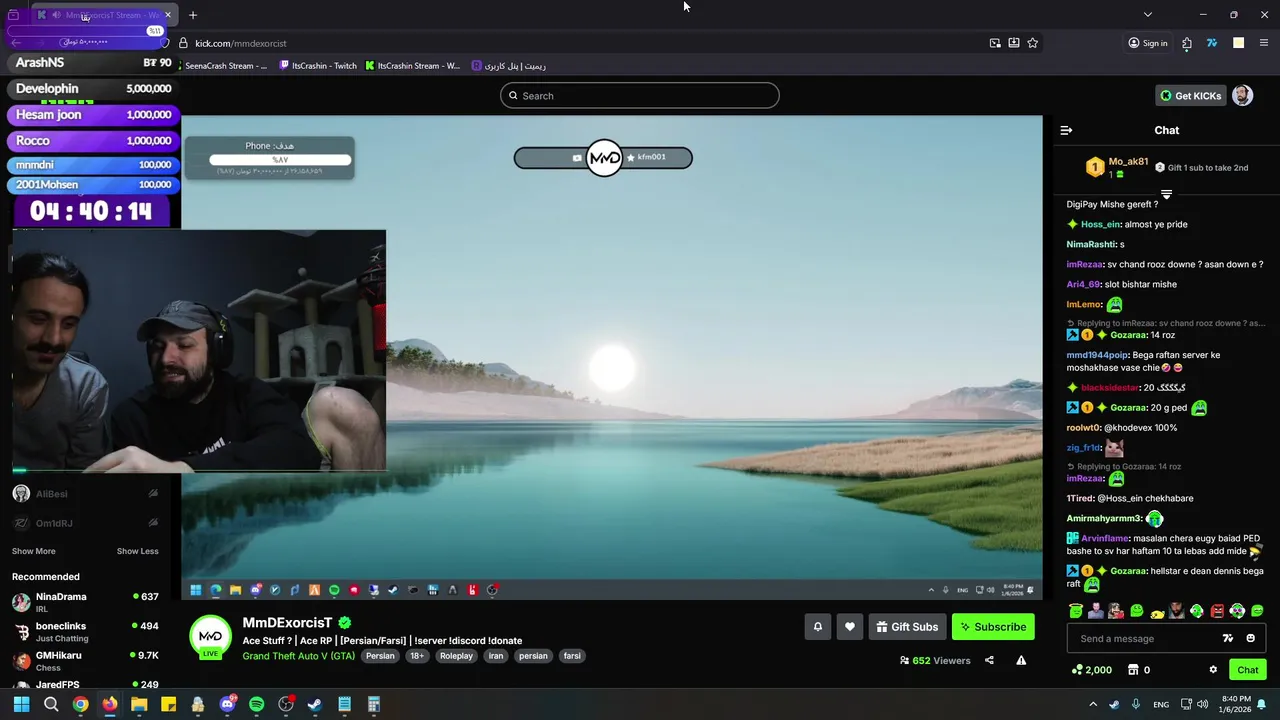Screen dimensions: 1280x720
Task: Toggle system volume speaker icon
Action: (x=1204, y=704)
